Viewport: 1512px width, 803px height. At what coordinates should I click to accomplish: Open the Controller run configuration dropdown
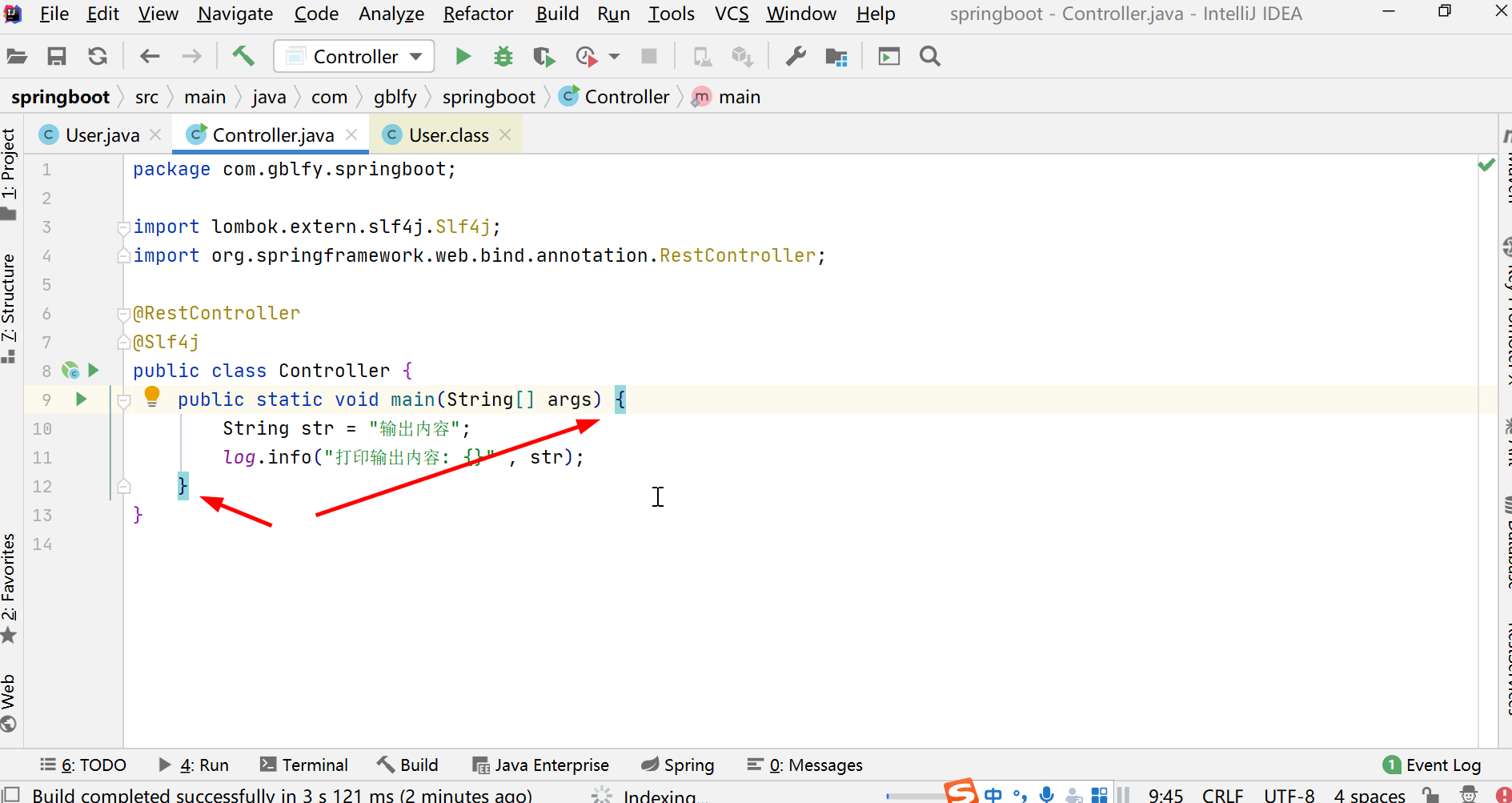point(354,56)
